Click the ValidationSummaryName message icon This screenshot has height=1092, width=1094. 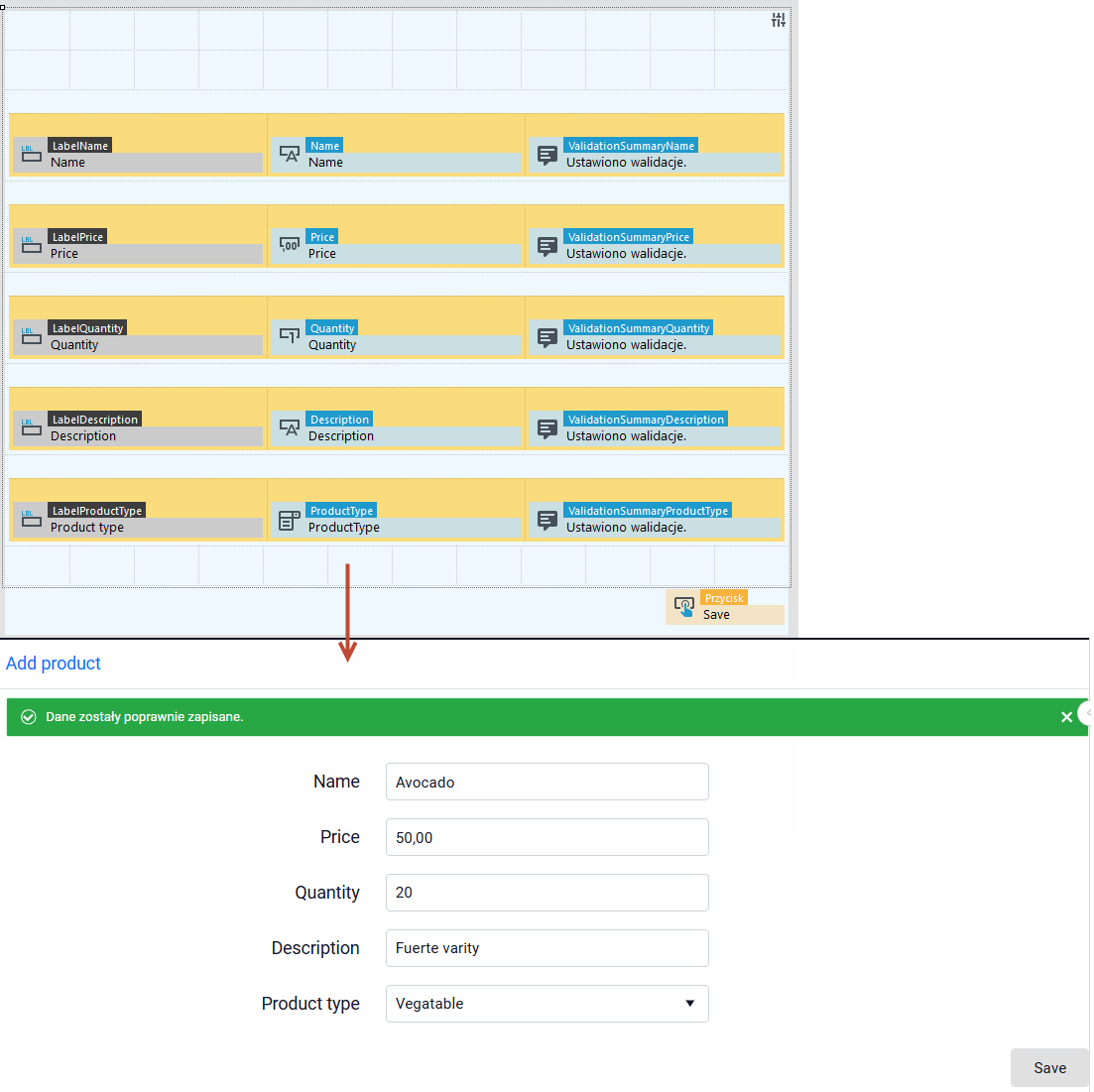(x=547, y=155)
